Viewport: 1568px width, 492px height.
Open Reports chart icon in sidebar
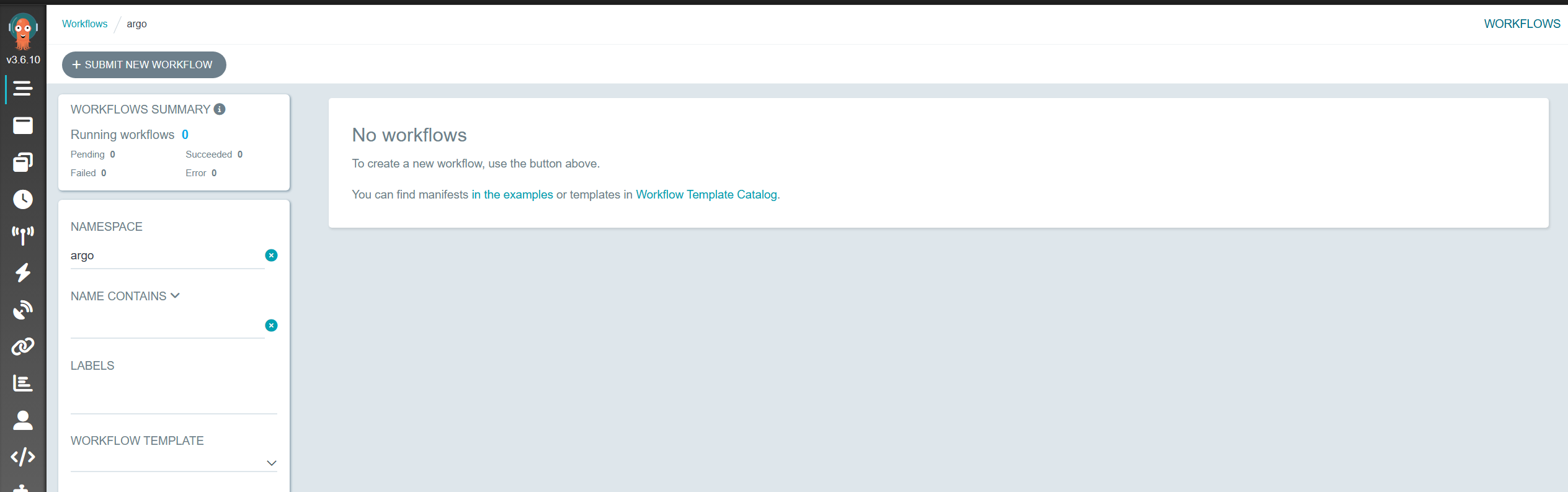click(23, 383)
